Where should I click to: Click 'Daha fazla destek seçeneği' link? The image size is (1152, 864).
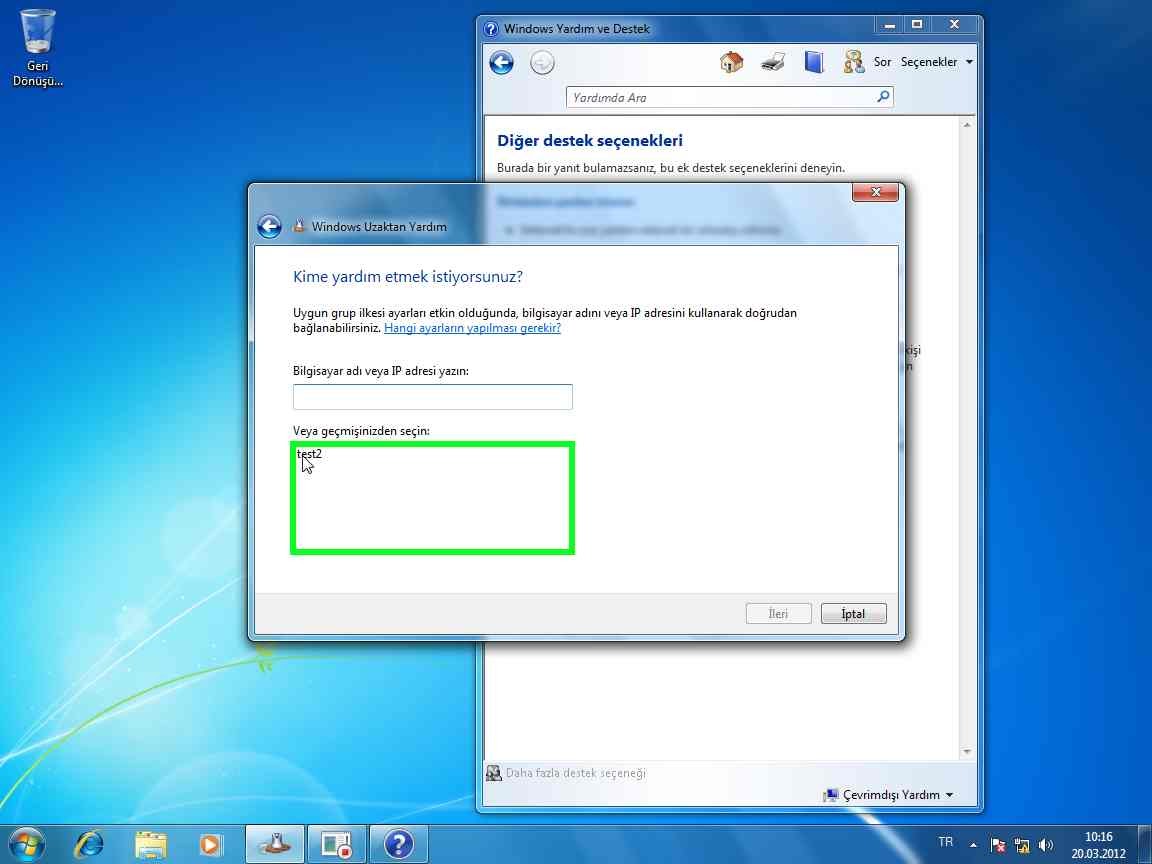tap(575, 773)
